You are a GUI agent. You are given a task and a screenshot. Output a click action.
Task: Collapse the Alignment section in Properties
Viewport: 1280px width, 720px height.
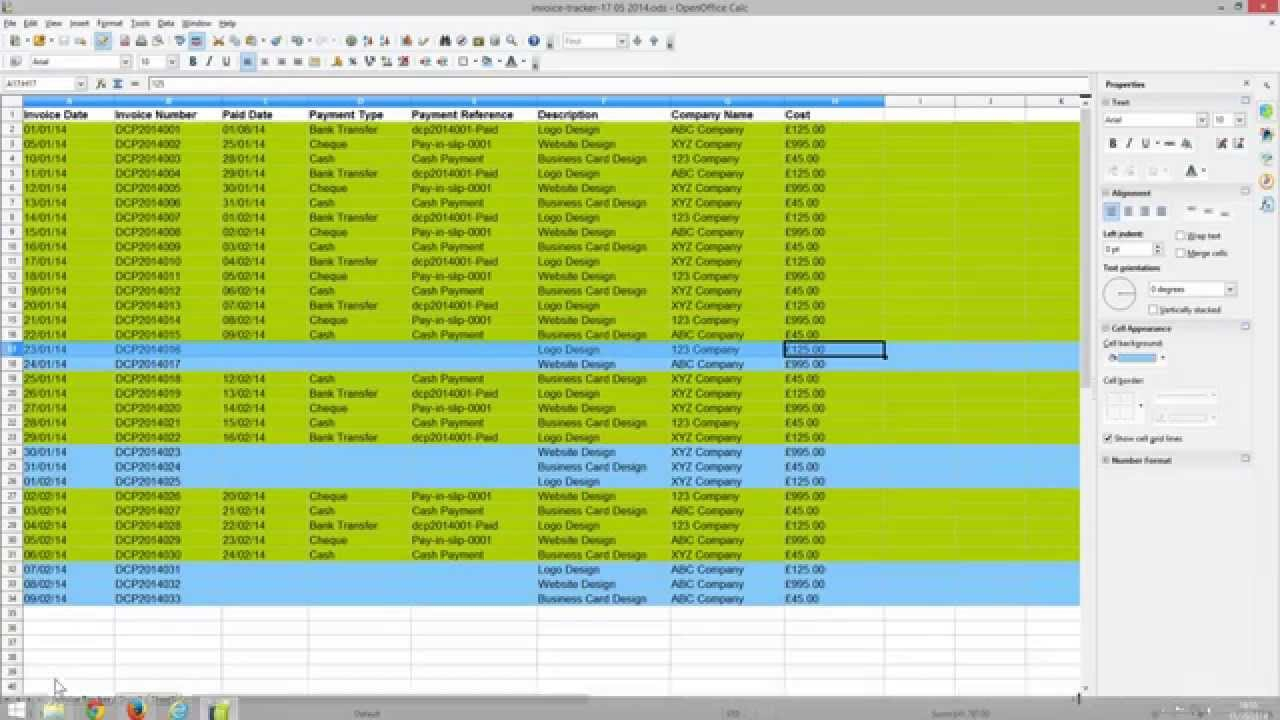tap(1106, 193)
